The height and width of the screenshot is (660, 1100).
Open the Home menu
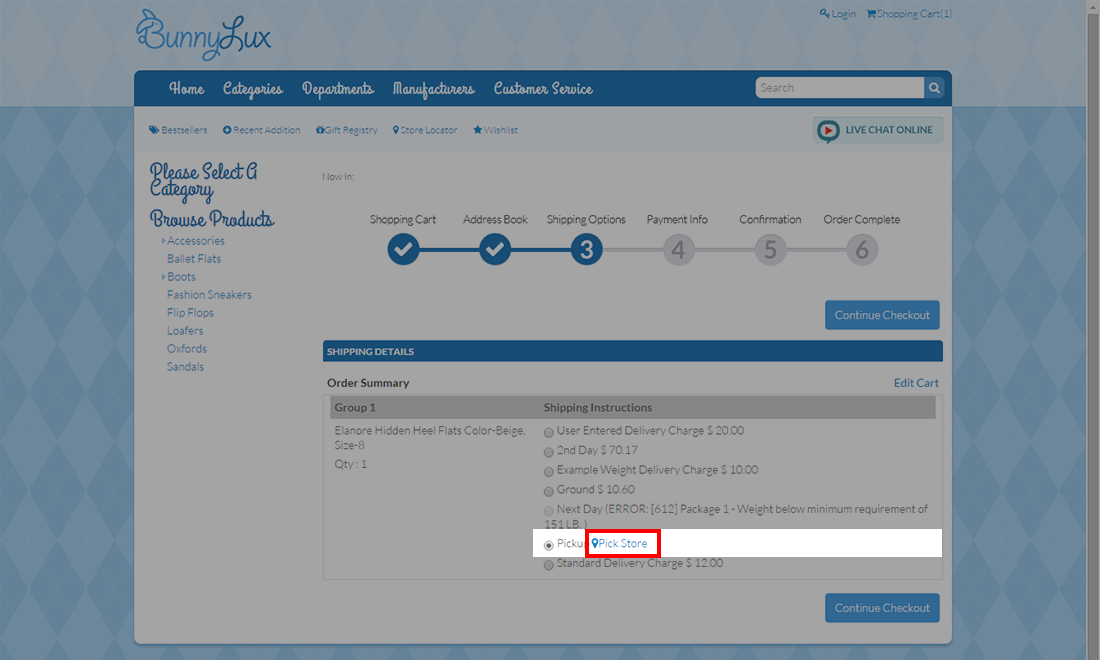pyautogui.click(x=187, y=88)
